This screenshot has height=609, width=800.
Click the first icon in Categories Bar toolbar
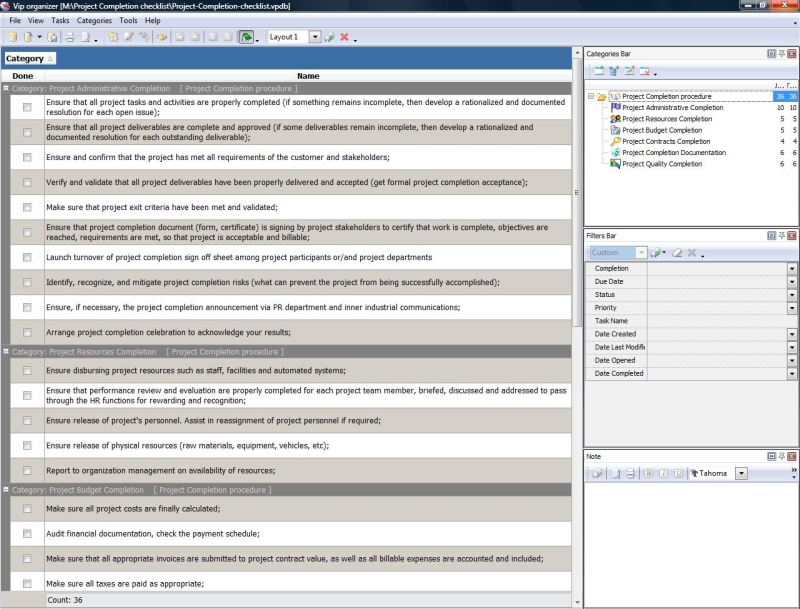pos(598,71)
